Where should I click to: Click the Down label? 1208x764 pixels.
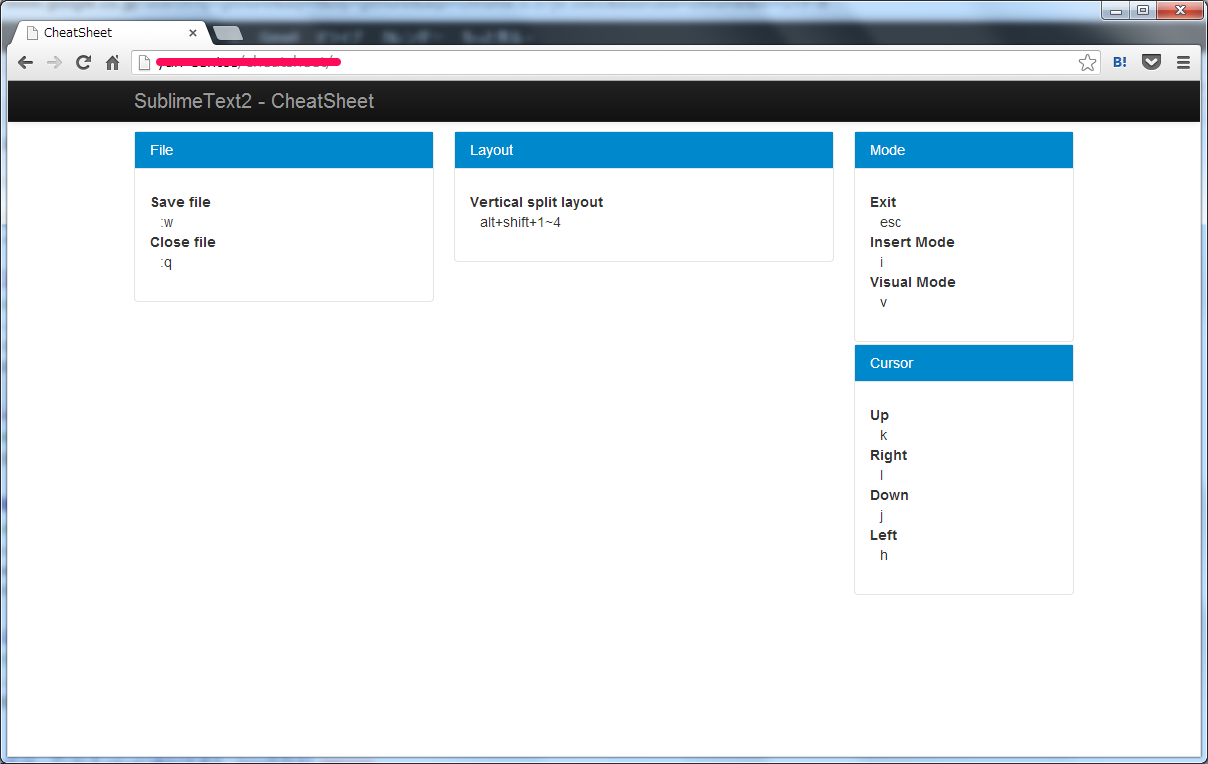click(x=889, y=495)
